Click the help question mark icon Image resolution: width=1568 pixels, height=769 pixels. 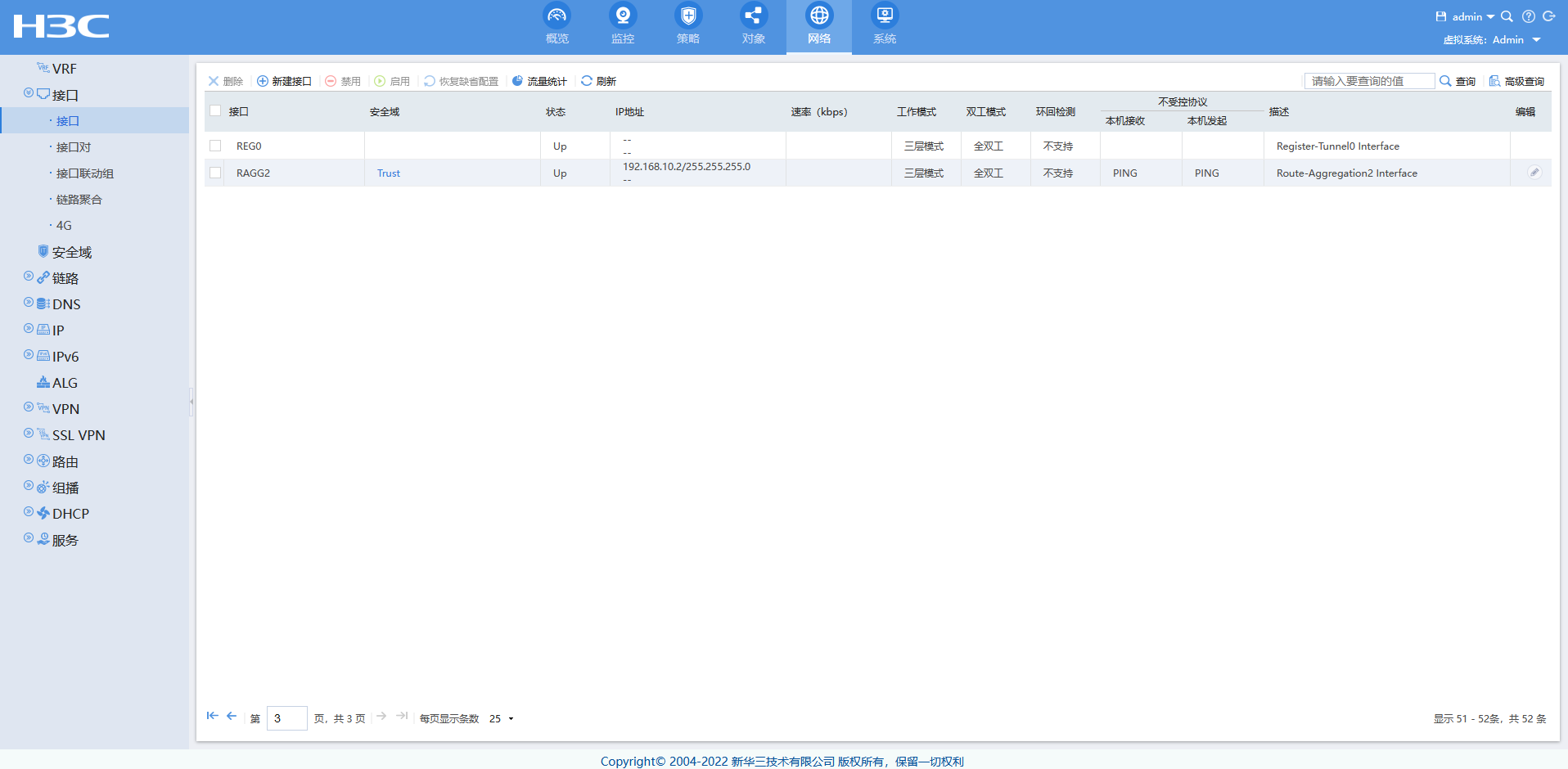pyautogui.click(x=1528, y=16)
